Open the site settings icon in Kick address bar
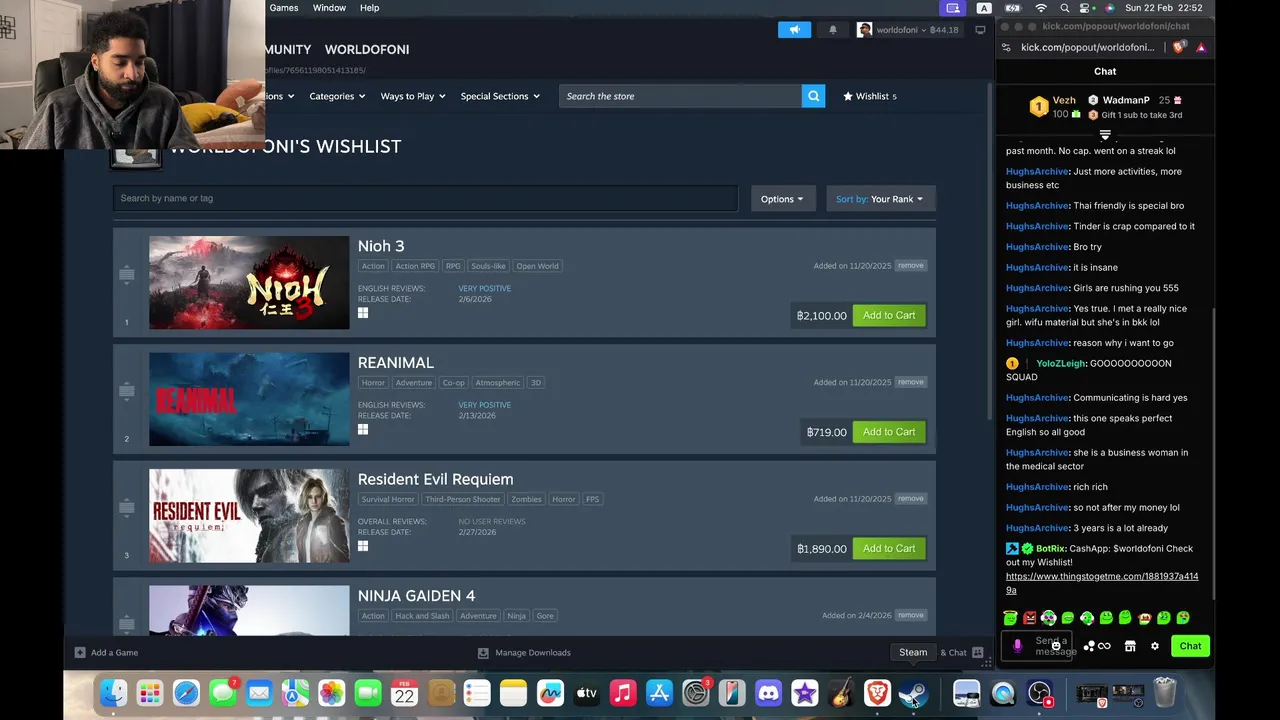This screenshot has height=720, width=1280. (1006, 47)
